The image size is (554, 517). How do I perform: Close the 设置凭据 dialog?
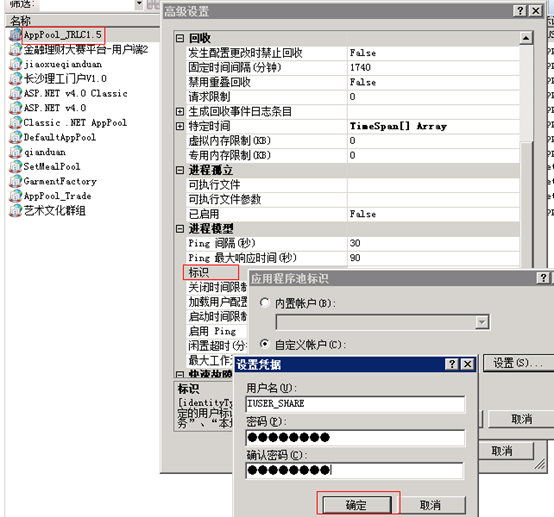pos(467,364)
